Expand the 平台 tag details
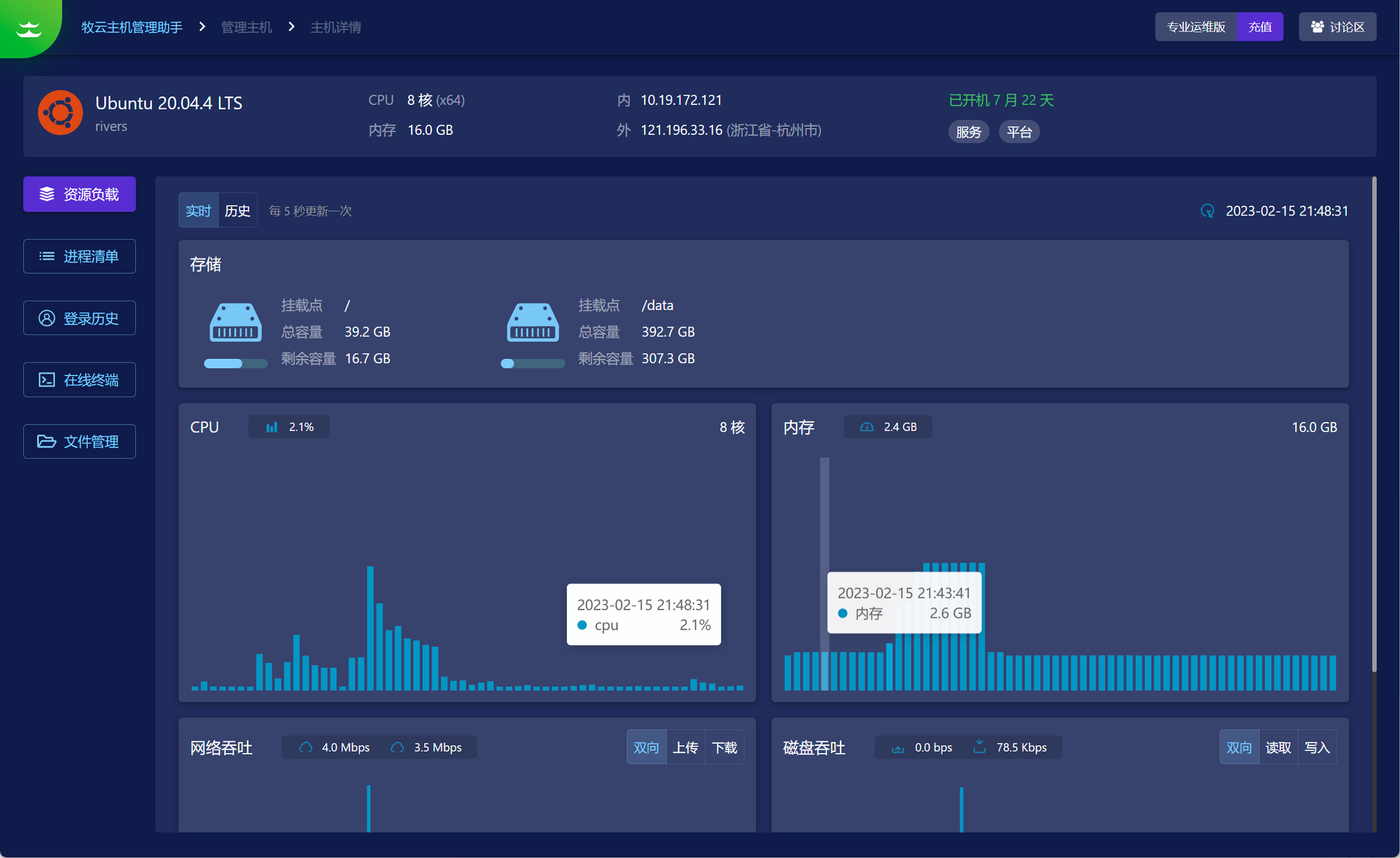 (1019, 132)
